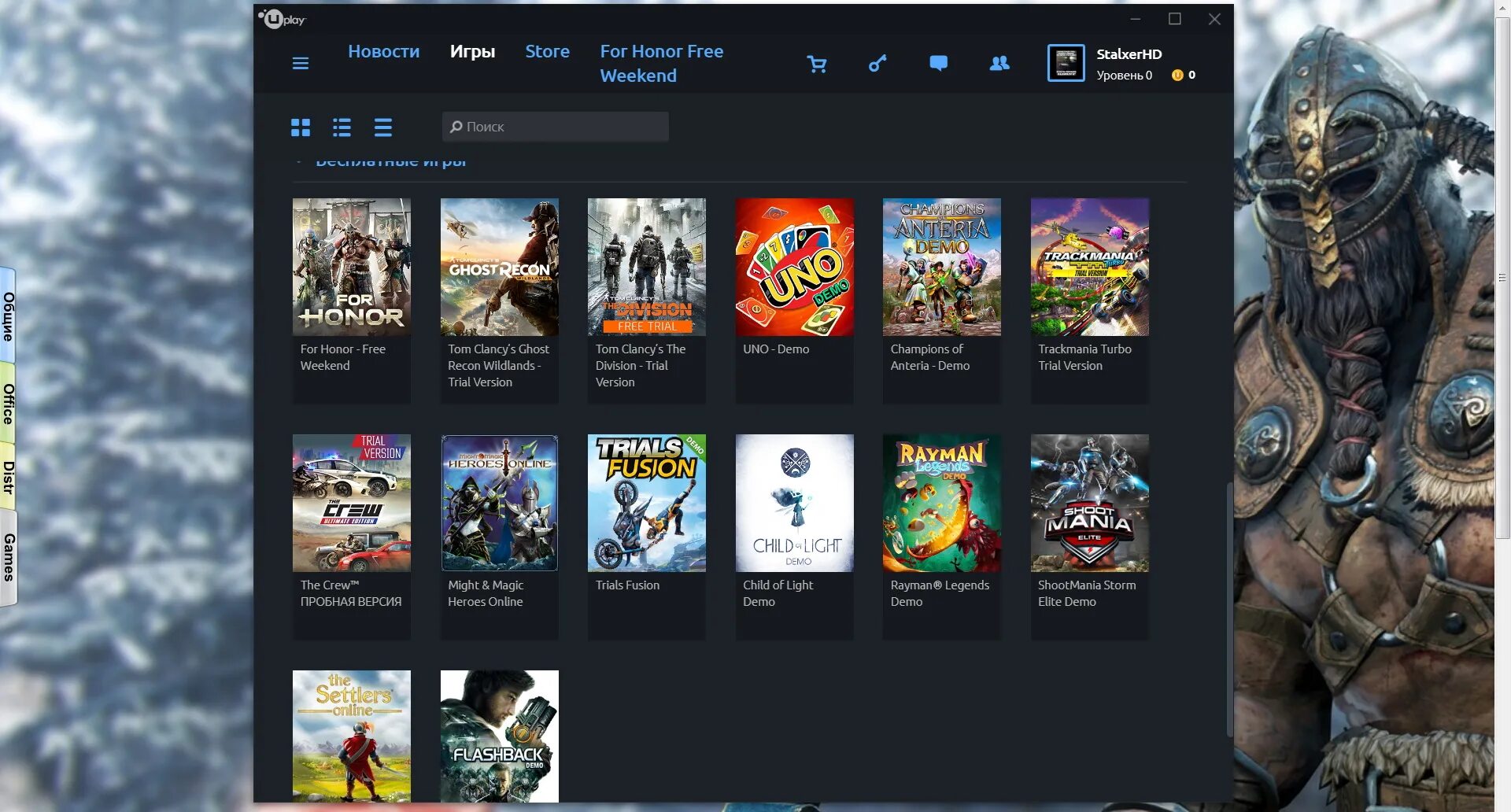This screenshot has height=812, width=1511.
Task: Open the Новости tab
Action: click(x=384, y=51)
